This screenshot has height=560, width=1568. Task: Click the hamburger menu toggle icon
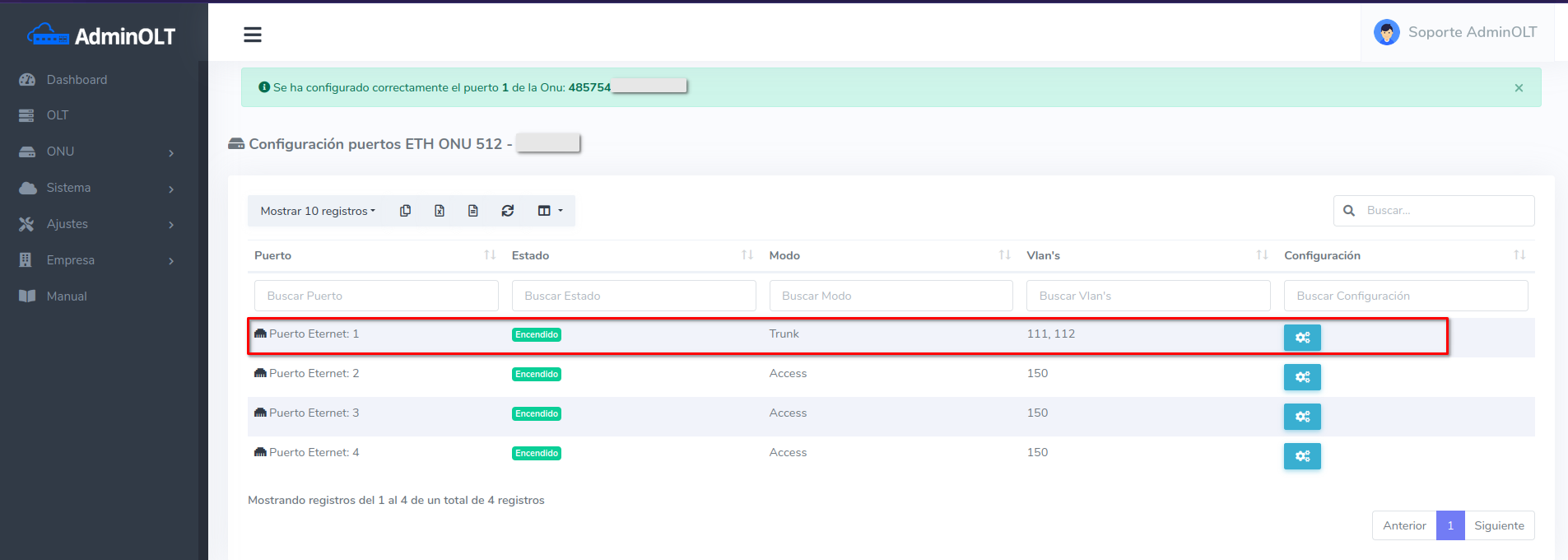click(253, 35)
